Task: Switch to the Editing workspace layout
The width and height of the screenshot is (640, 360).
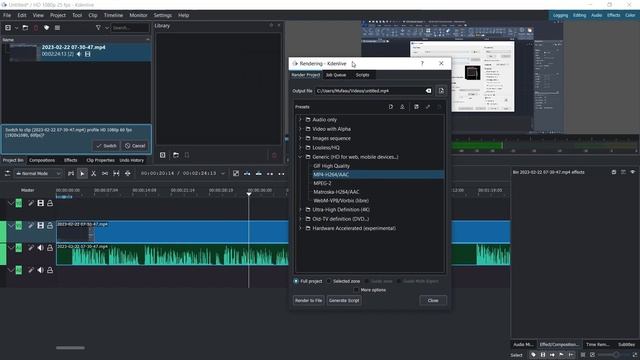Action: (x=579, y=15)
